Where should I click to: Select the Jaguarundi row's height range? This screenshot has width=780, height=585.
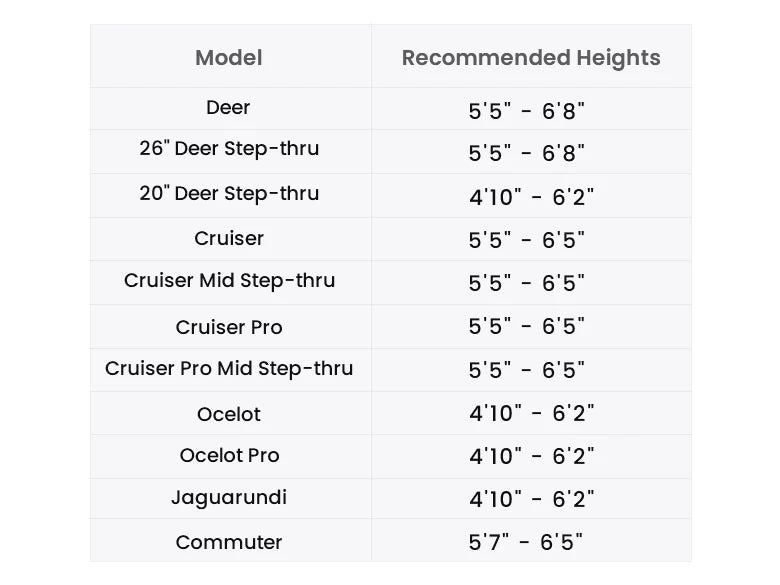tap(531, 499)
